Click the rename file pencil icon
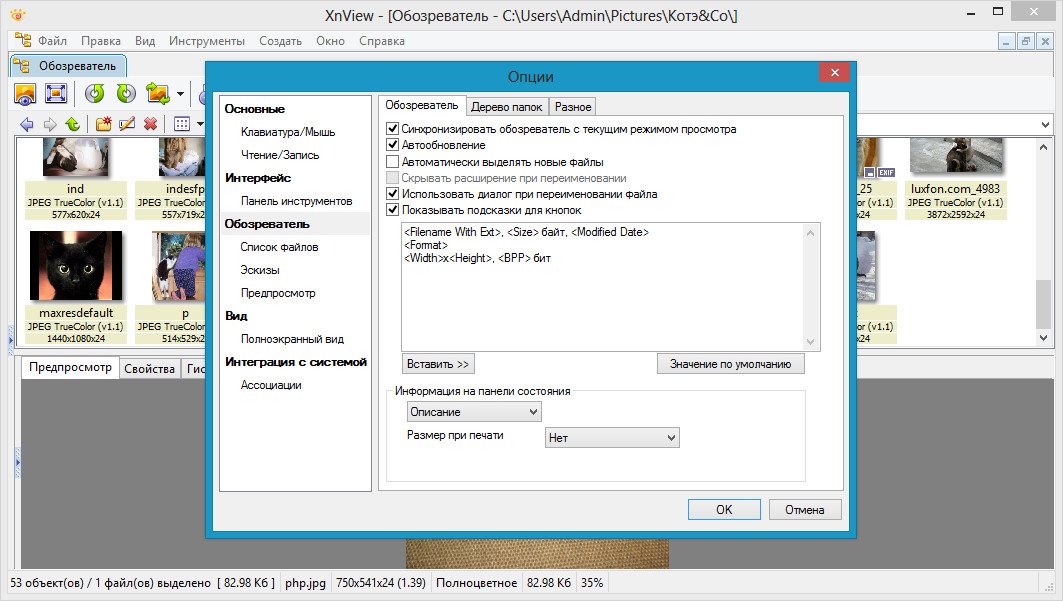1063x601 pixels. pyautogui.click(x=127, y=124)
